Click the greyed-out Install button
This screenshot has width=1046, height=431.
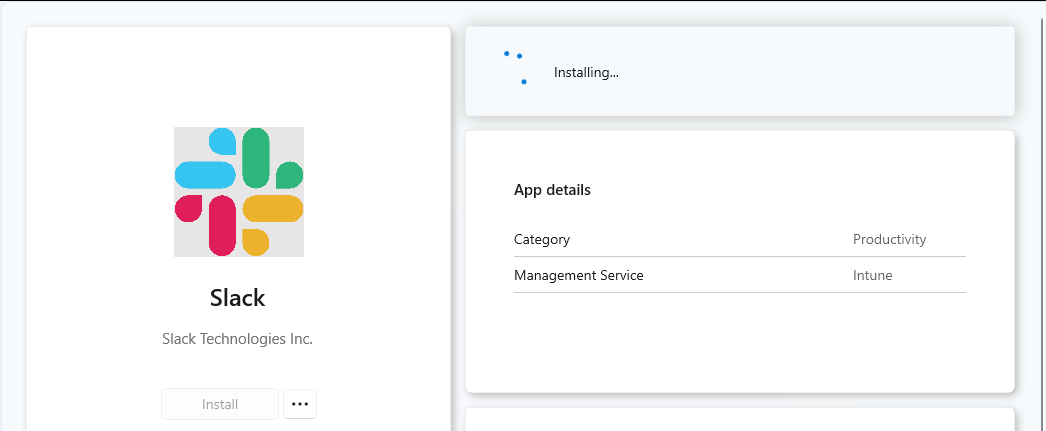pyautogui.click(x=220, y=404)
